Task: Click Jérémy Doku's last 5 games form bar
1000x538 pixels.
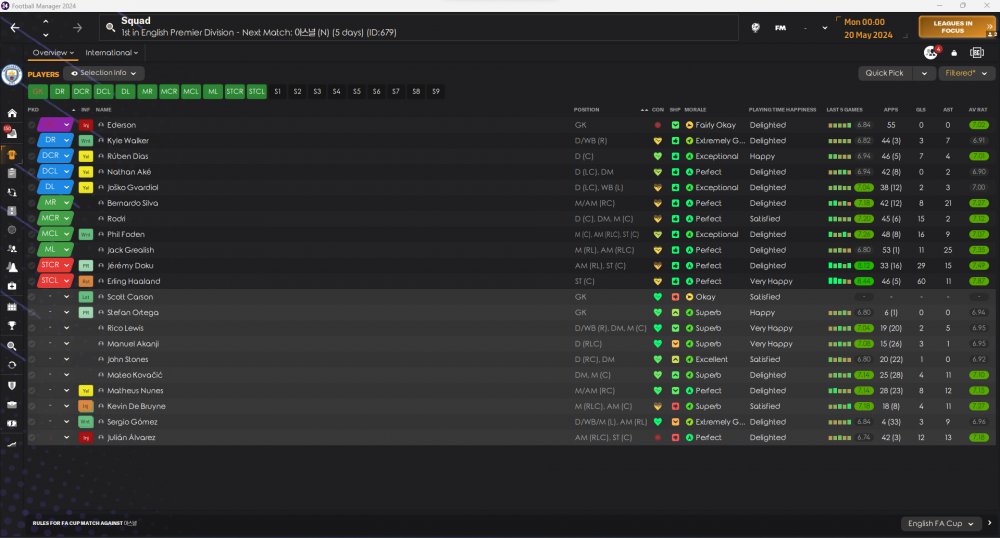Action: click(x=839, y=266)
